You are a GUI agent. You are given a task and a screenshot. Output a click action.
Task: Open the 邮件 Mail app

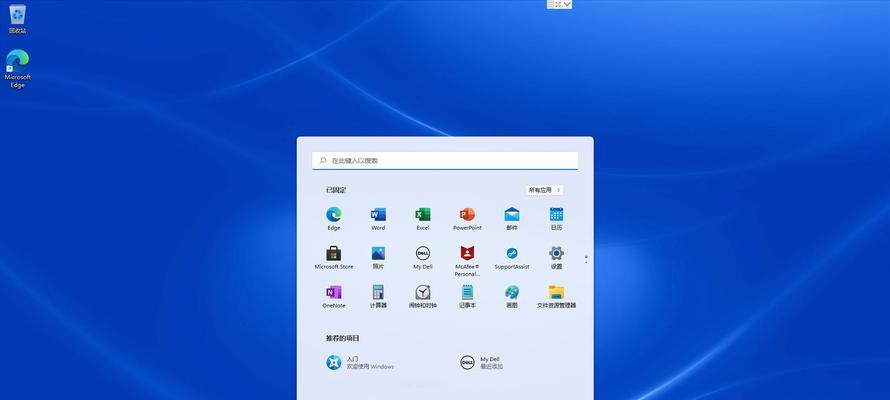(512, 218)
